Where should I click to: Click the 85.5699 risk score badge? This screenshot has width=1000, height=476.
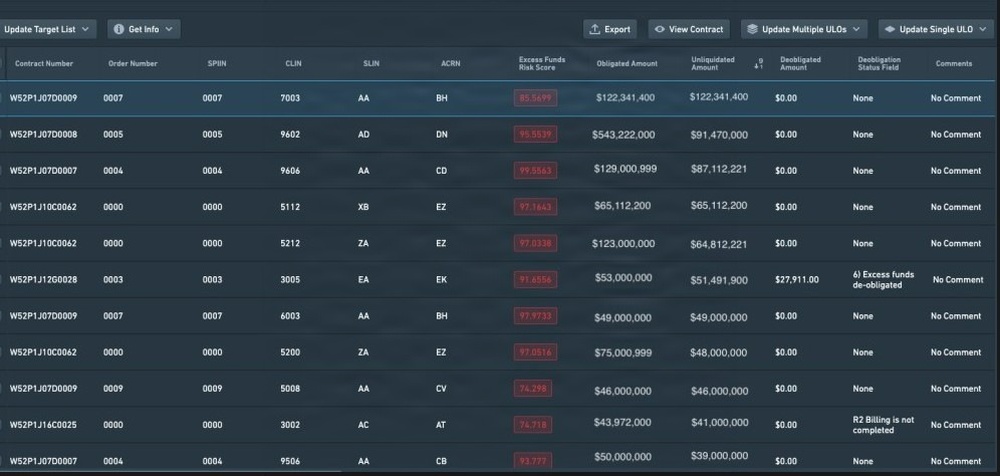536,98
